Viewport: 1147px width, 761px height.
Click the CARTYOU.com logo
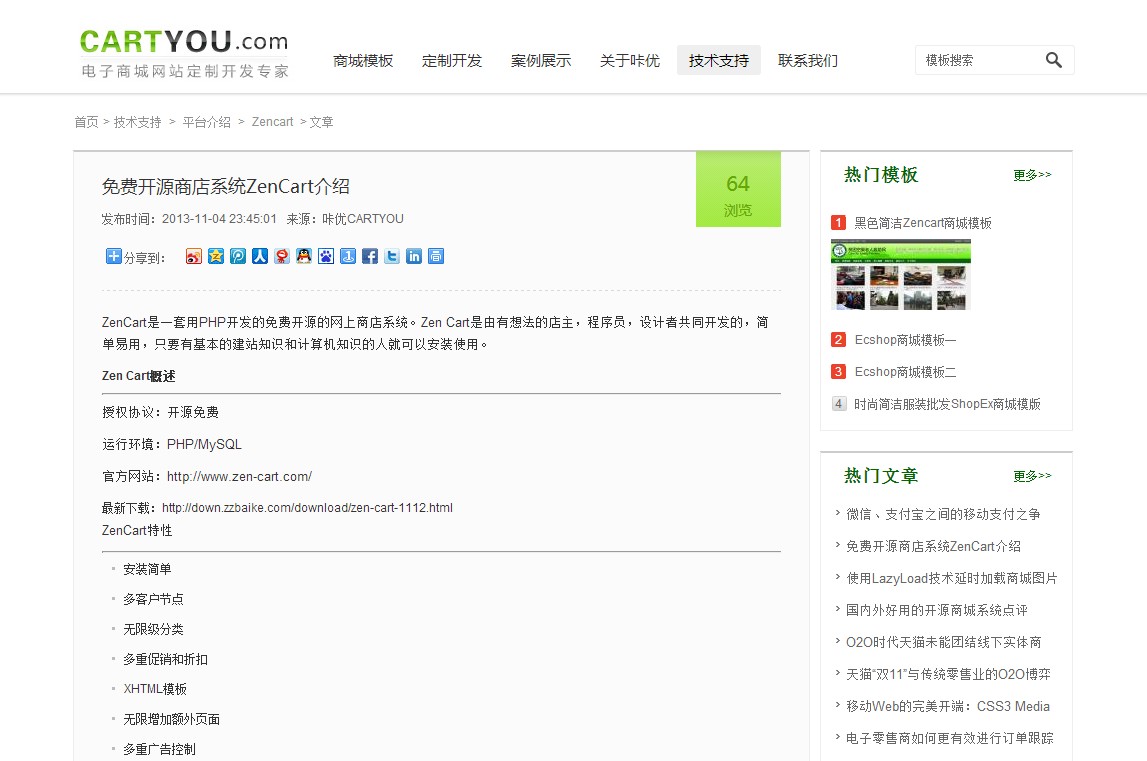click(184, 52)
